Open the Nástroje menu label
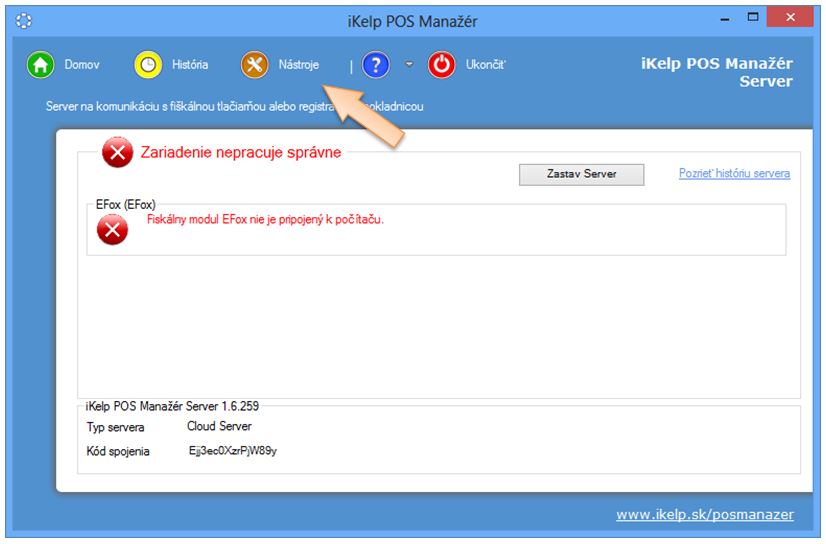The width and height of the screenshot is (826, 544). coord(299,65)
